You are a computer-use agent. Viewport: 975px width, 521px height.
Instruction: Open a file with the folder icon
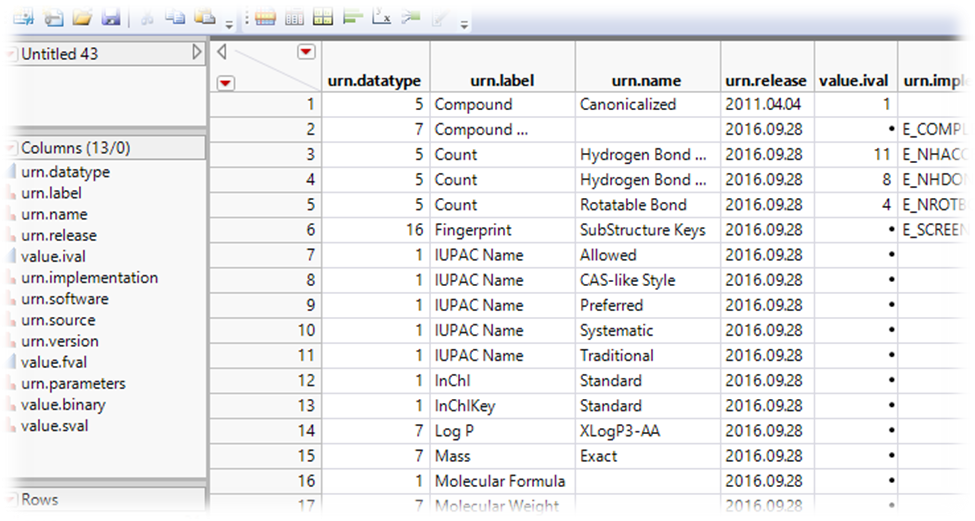click(81, 17)
